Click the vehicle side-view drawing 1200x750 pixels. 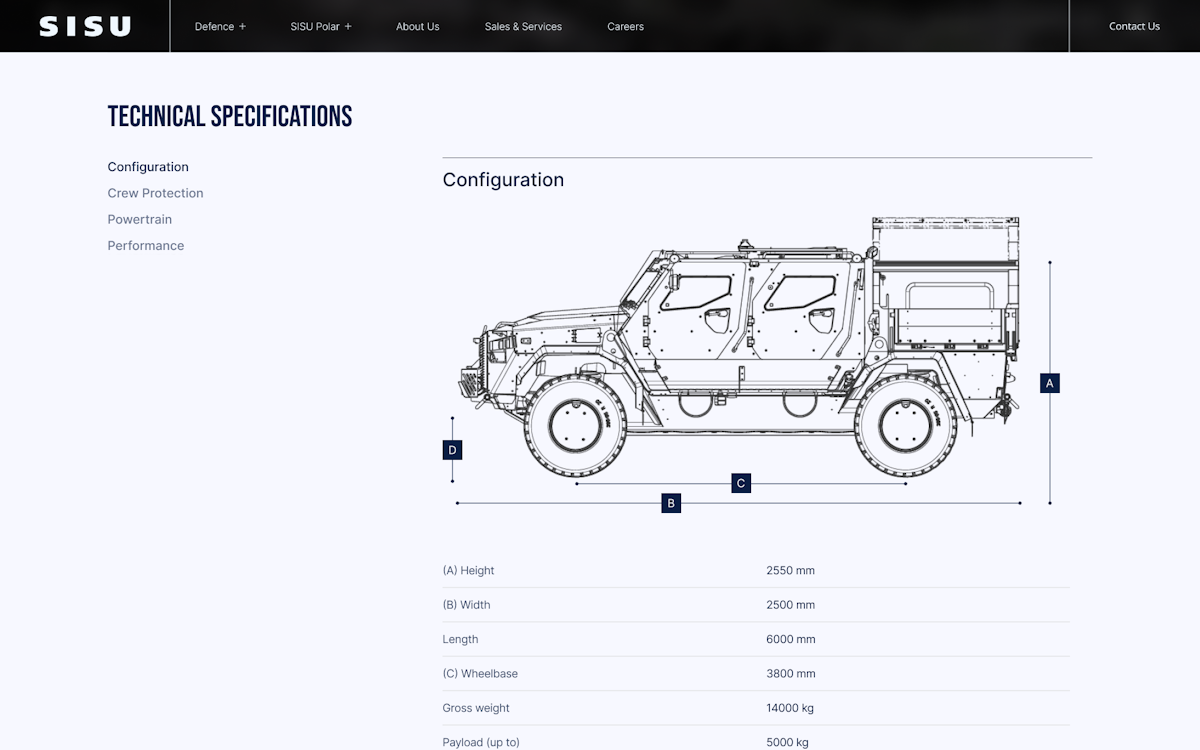pos(740,347)
